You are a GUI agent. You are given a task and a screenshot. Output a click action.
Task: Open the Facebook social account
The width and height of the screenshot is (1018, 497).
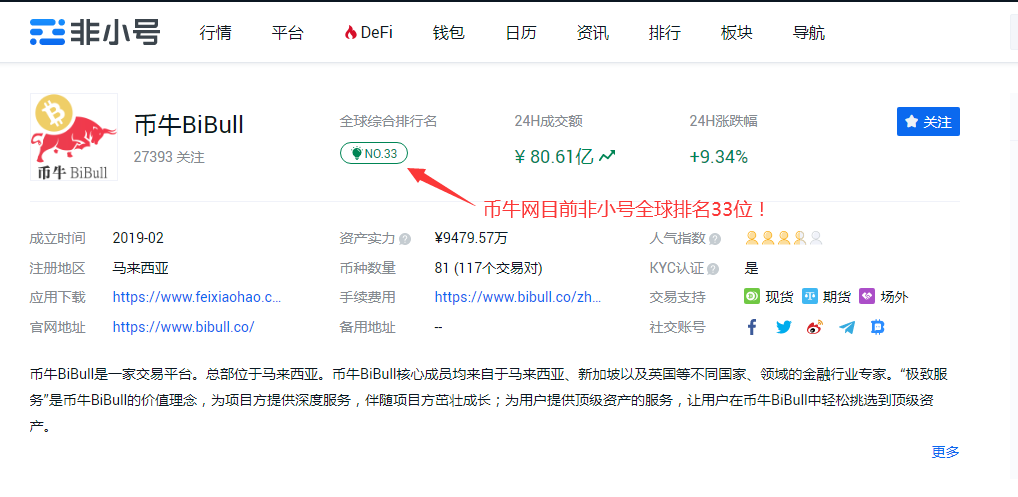(x=752, y=327)
